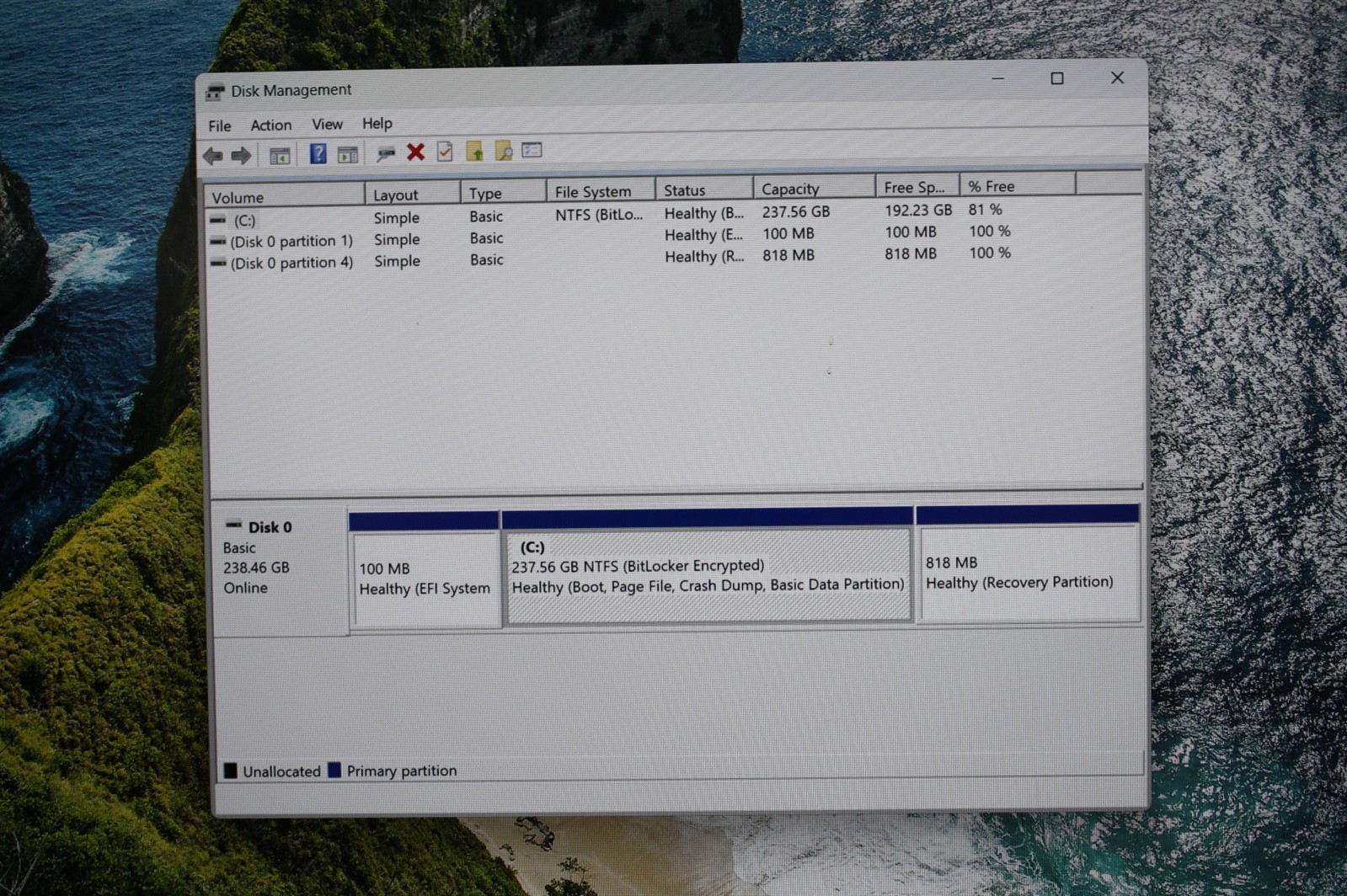Sort by the Type column header
Viewport: 1347px width, 896px height.
coord(504,192)
